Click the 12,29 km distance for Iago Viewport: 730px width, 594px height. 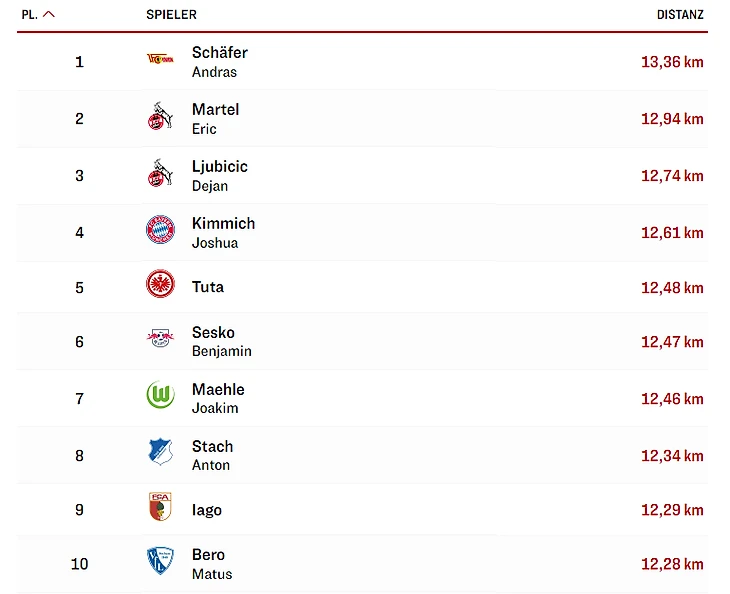(x=672, y=509)
